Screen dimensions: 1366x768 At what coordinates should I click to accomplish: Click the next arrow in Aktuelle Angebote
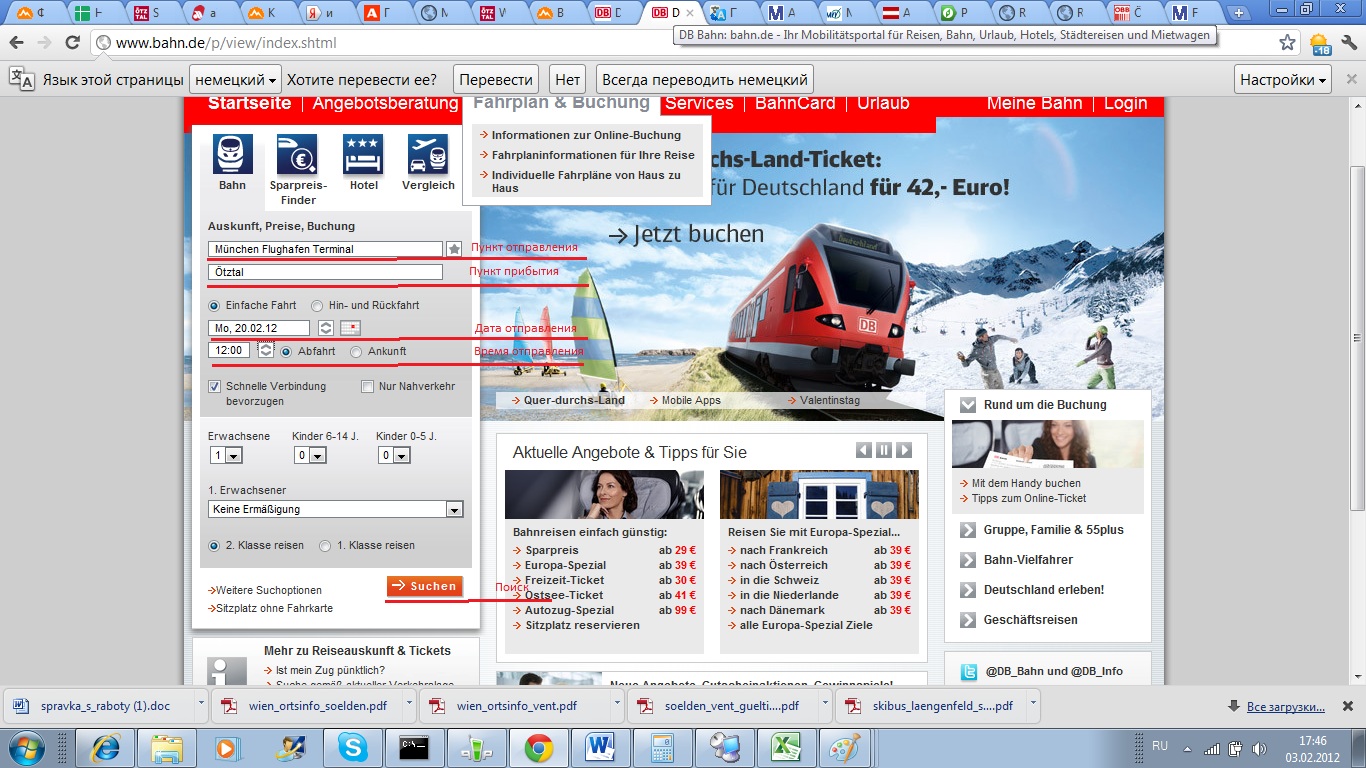coord(904,450)
